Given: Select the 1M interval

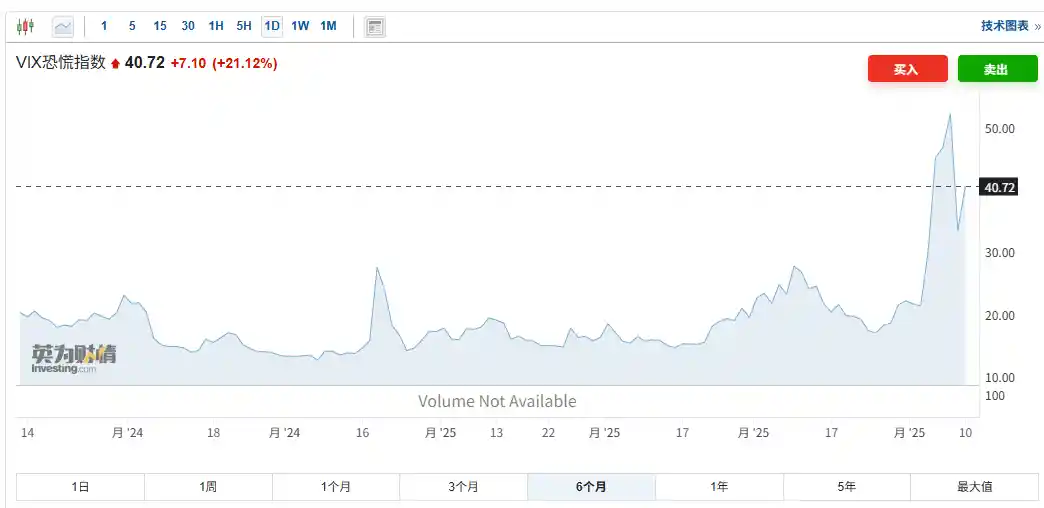Looking at the screenshot, I should 328,27.
